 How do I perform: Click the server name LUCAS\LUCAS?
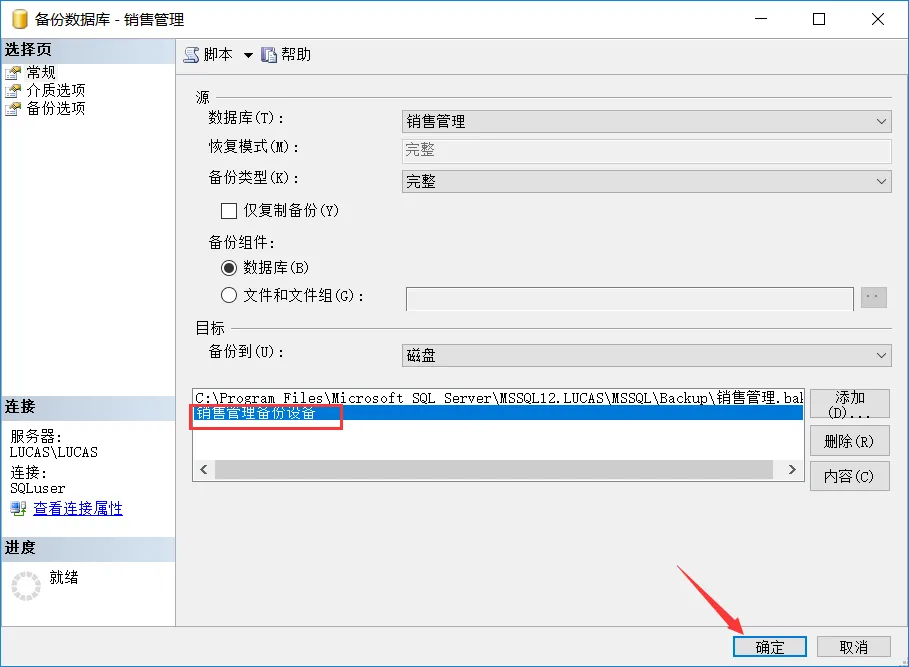(54, 452)
